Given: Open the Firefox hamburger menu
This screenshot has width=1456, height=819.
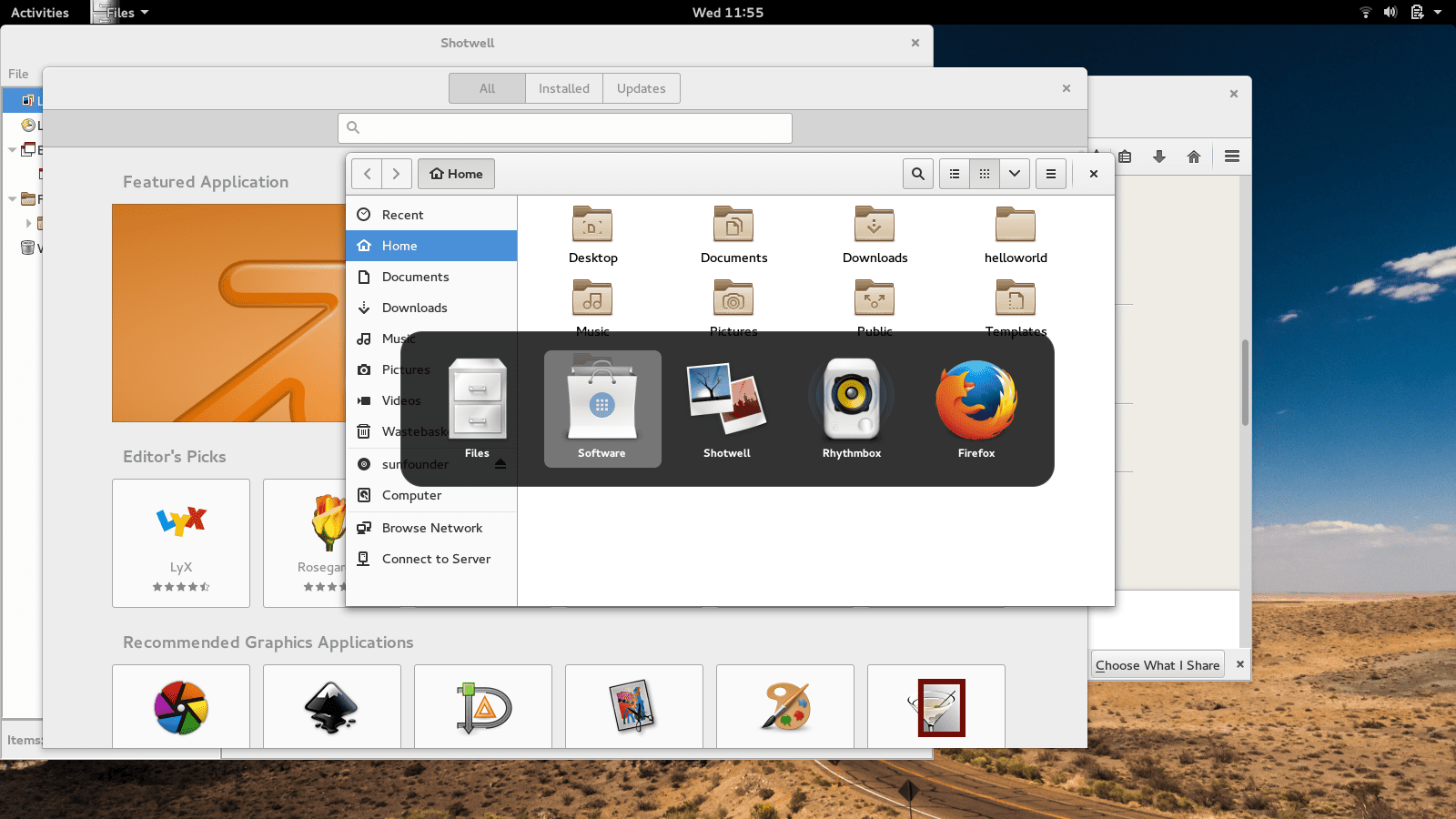Looking at the screenshot, I should coord(1232,157).
